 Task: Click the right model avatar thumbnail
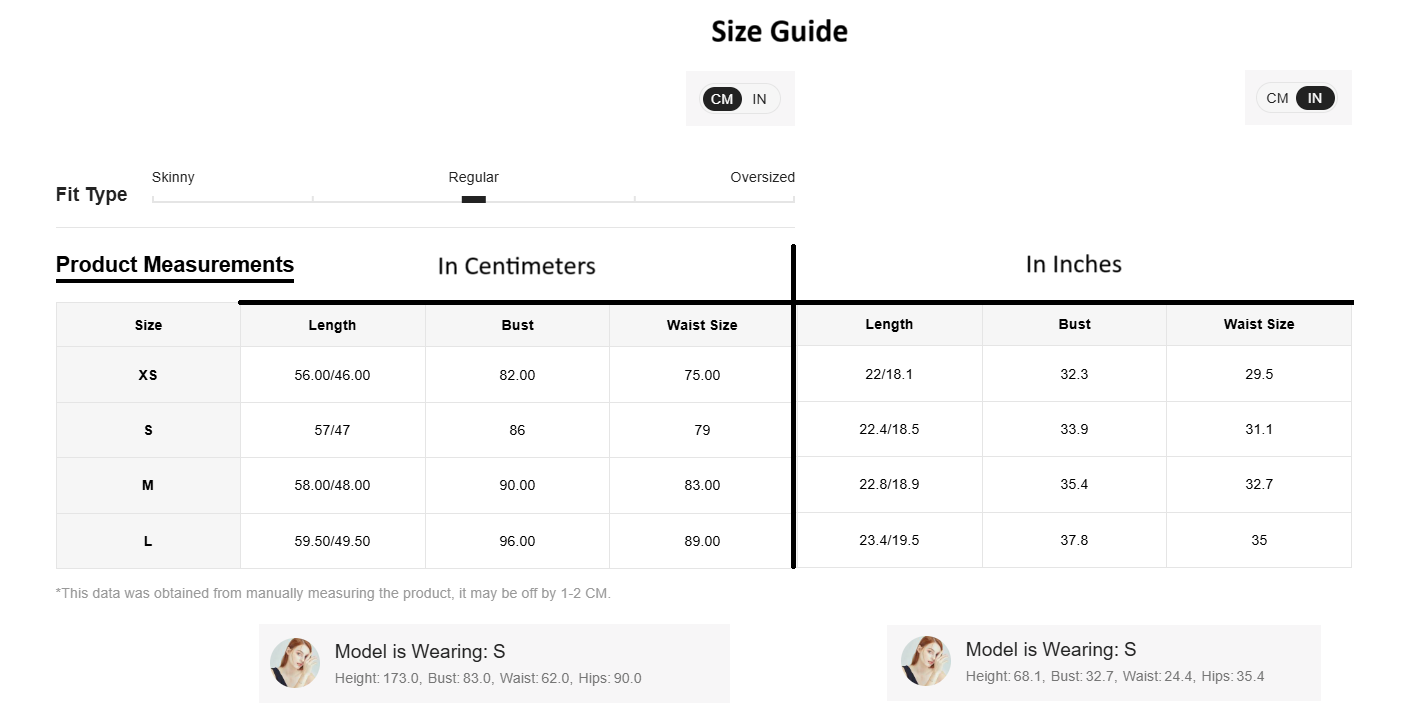point(926,660)
